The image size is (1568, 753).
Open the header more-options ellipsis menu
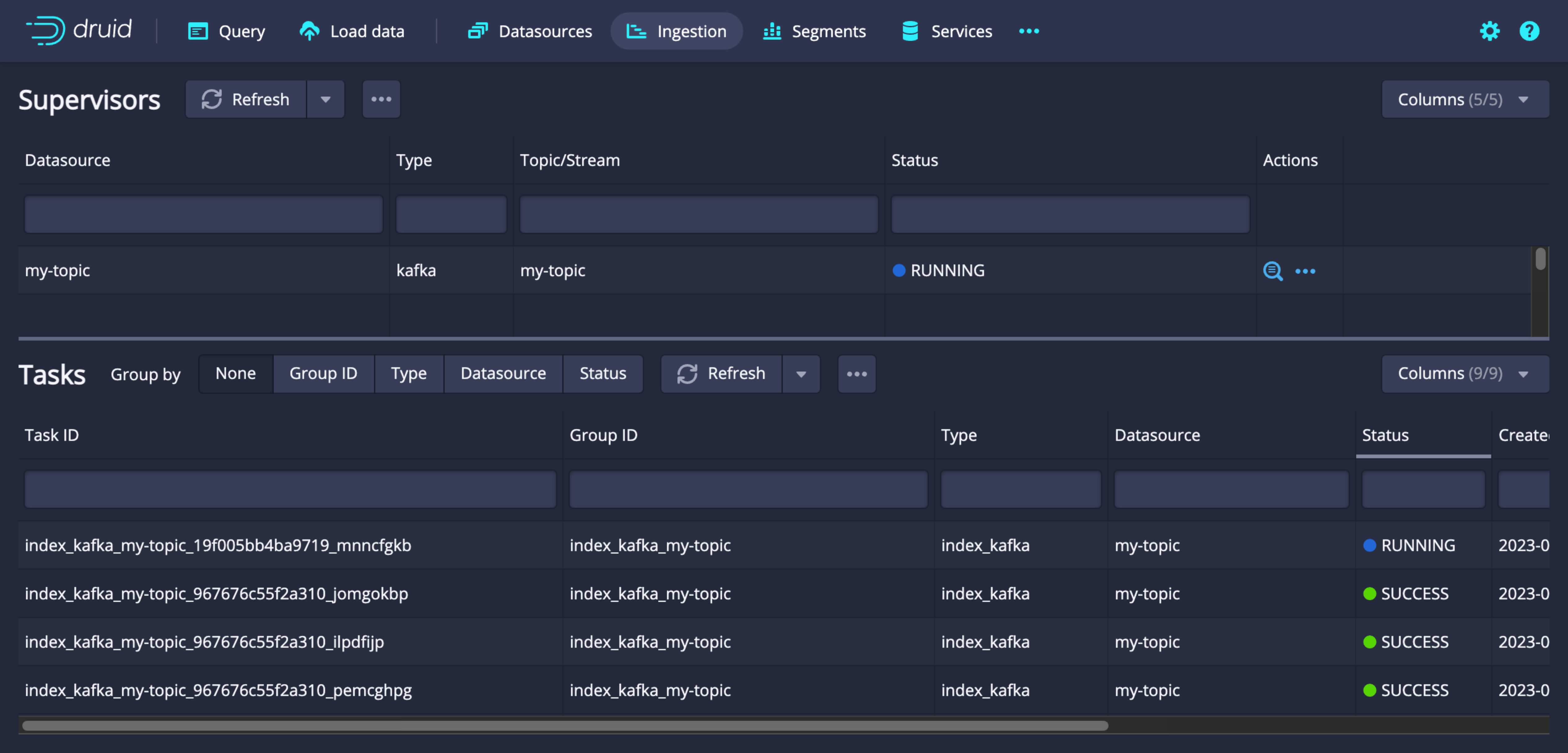1029,31
